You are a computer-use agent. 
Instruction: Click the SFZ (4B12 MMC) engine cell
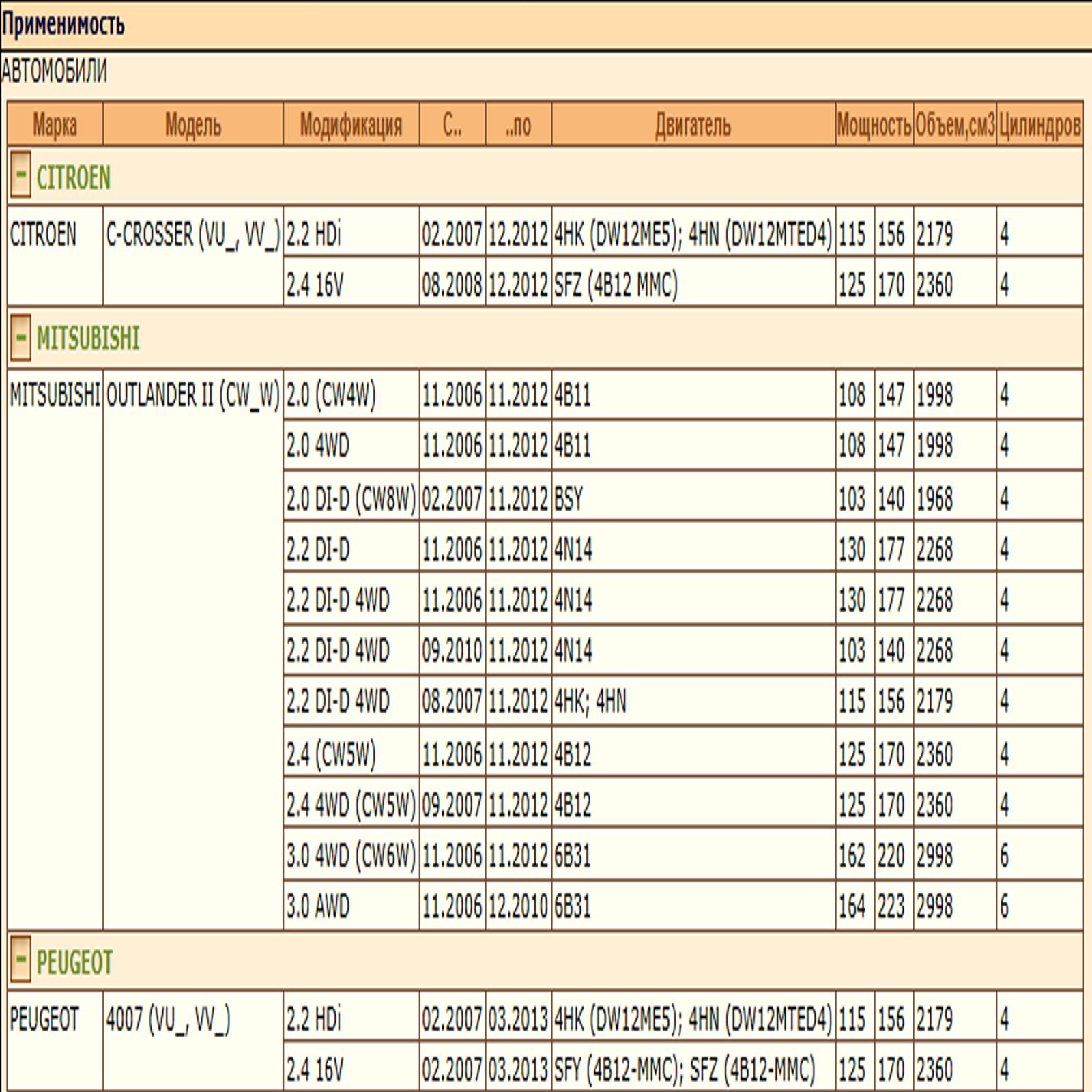[616, 285]
